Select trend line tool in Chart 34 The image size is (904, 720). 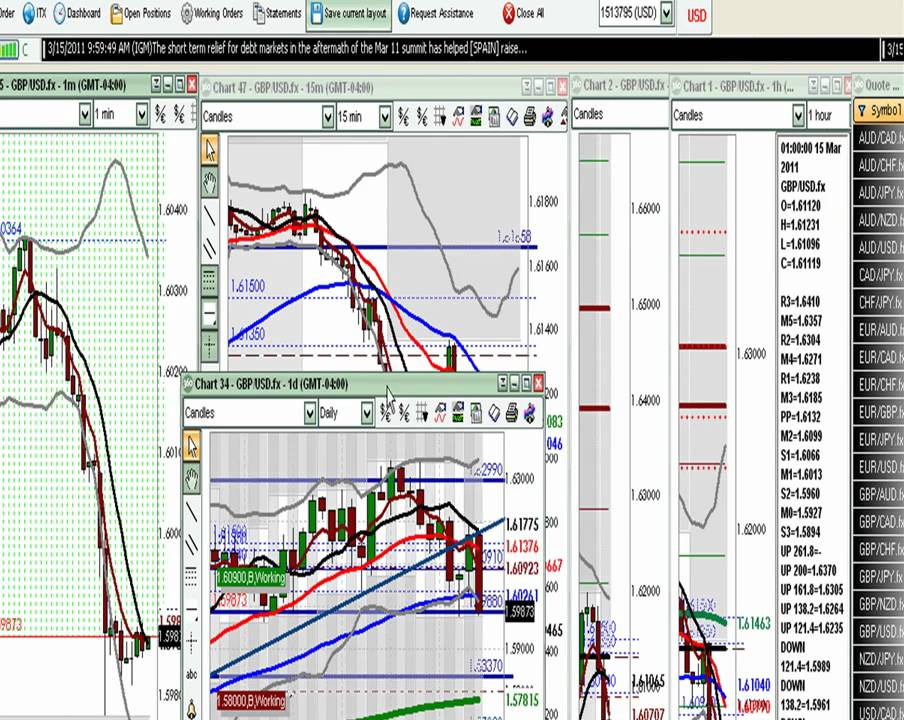coord(191,511)
